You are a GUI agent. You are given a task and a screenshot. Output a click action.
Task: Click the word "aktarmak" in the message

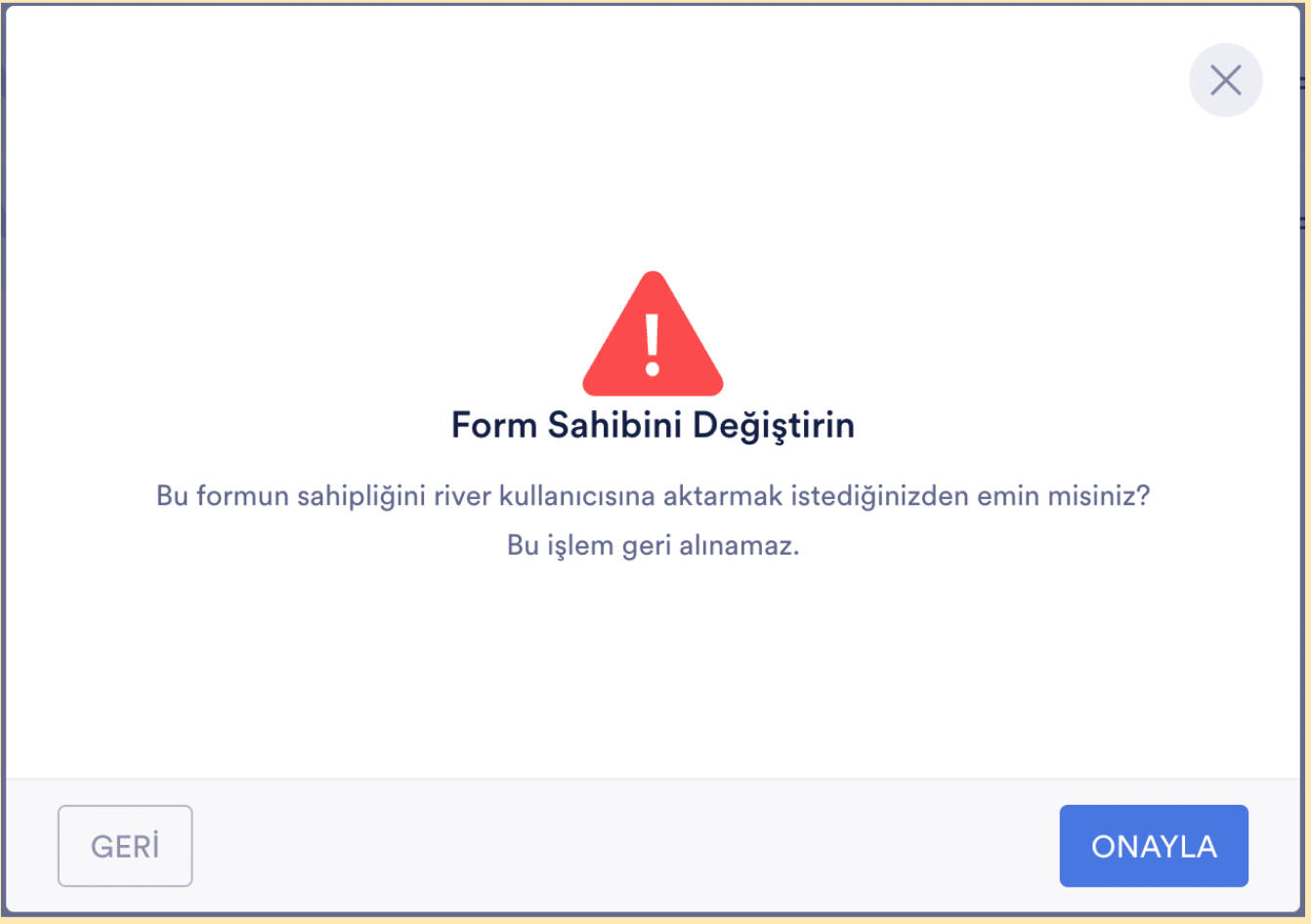[723, 496]
